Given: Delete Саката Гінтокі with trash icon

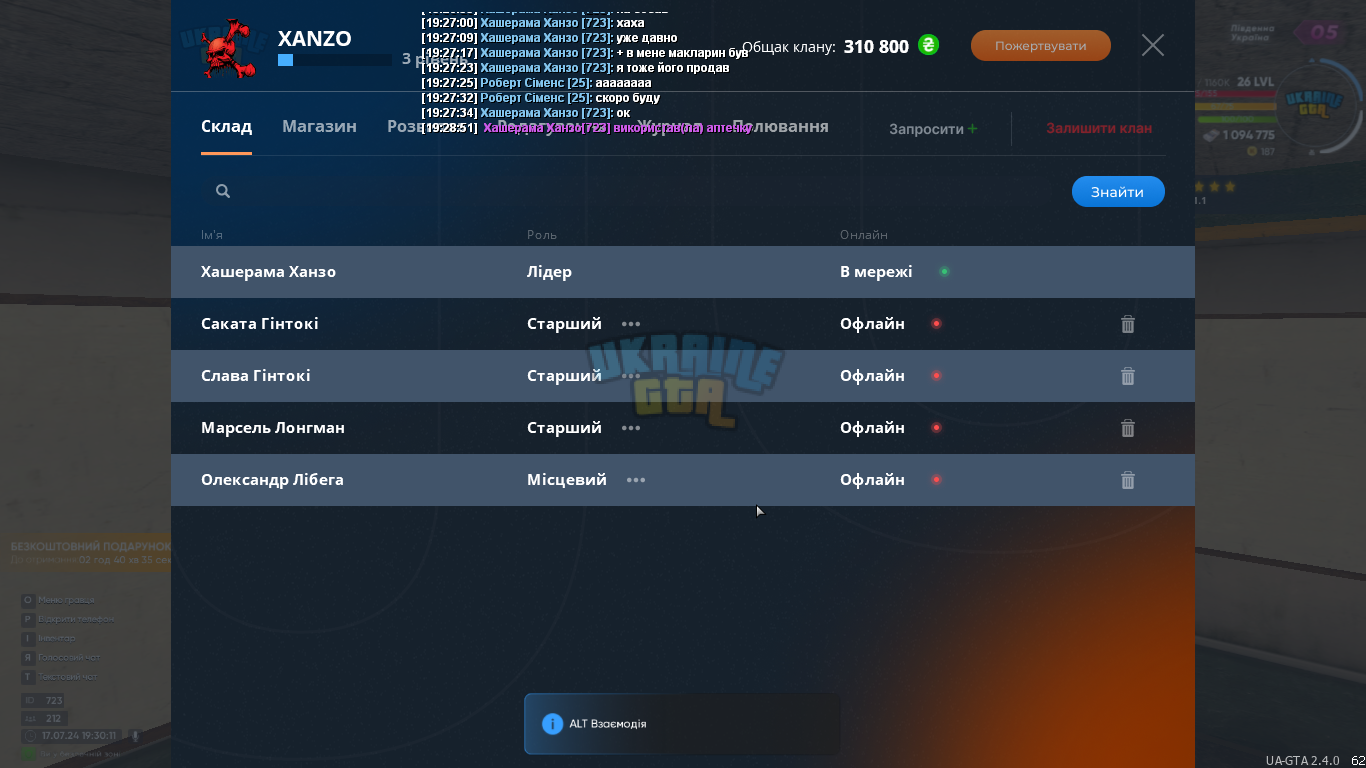Looking at the screenshot, I should (x=1128, y=324).
